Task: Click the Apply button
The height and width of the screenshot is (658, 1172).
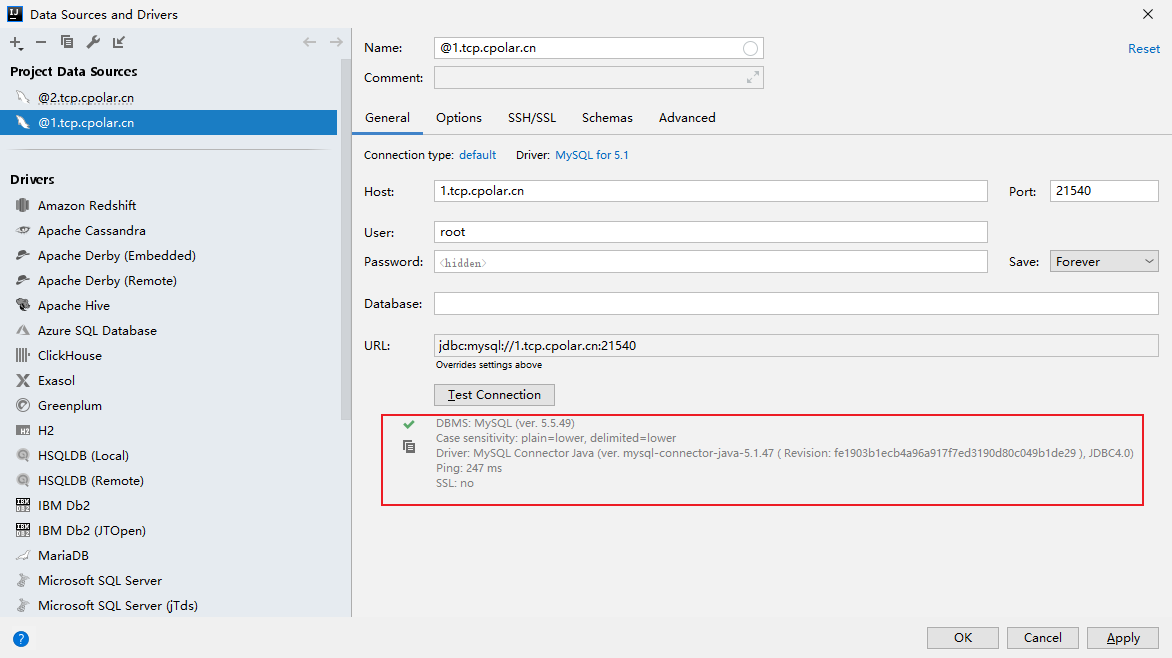Action: click(x=1123, y=638)
